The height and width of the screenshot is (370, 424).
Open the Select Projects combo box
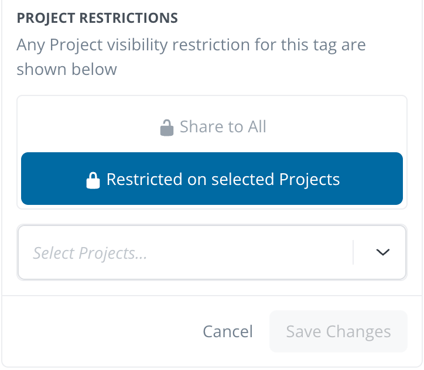[x=212, y=252]
